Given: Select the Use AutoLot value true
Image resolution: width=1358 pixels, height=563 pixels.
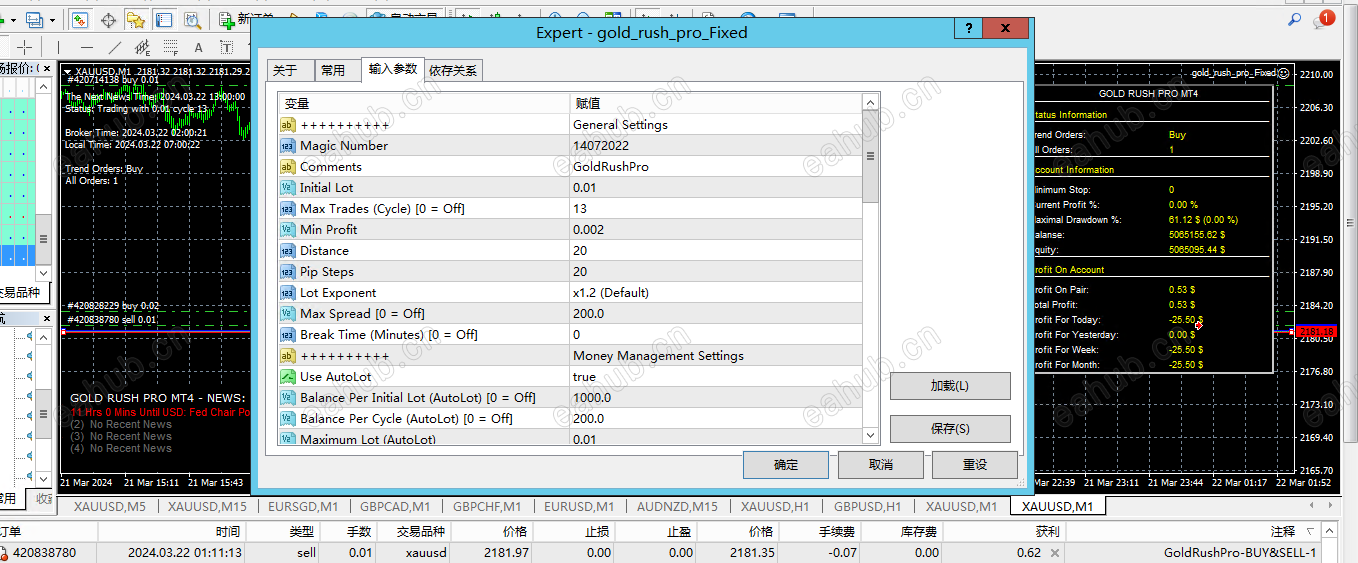Looking at the screenshot, I should click(584, 377).
